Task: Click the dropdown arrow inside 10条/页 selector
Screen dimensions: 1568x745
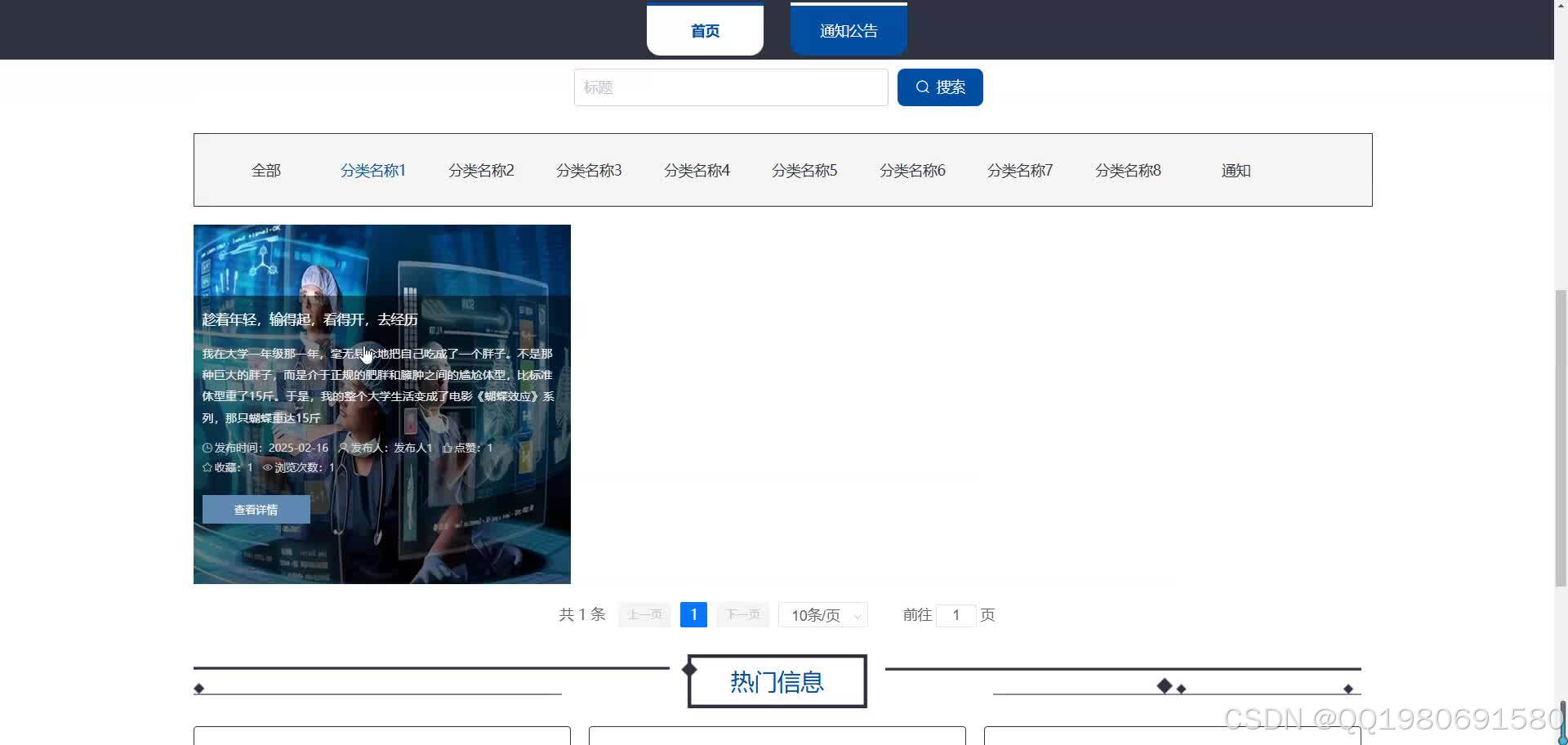Action: coord(856,615)
